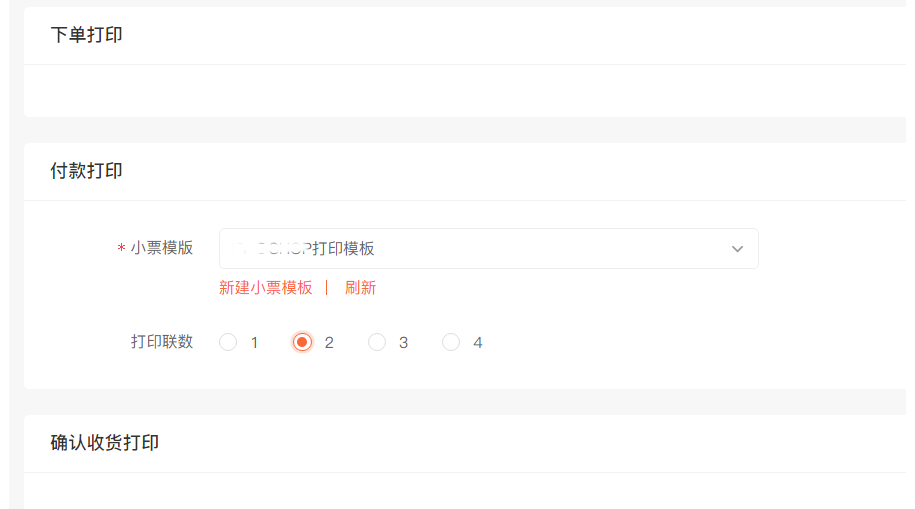Click the 刷新 link

click(x=360, y=288)
